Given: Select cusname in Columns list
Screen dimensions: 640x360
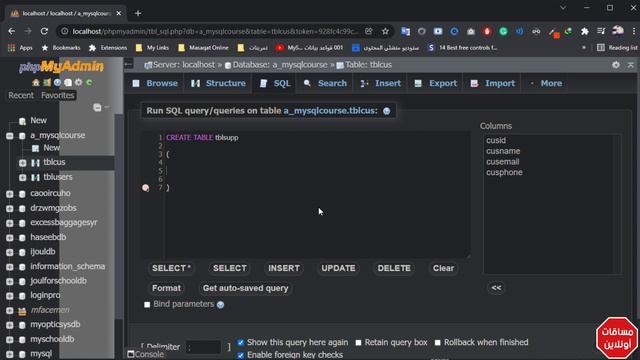Looking at the screenshot, I should [503, 151].
